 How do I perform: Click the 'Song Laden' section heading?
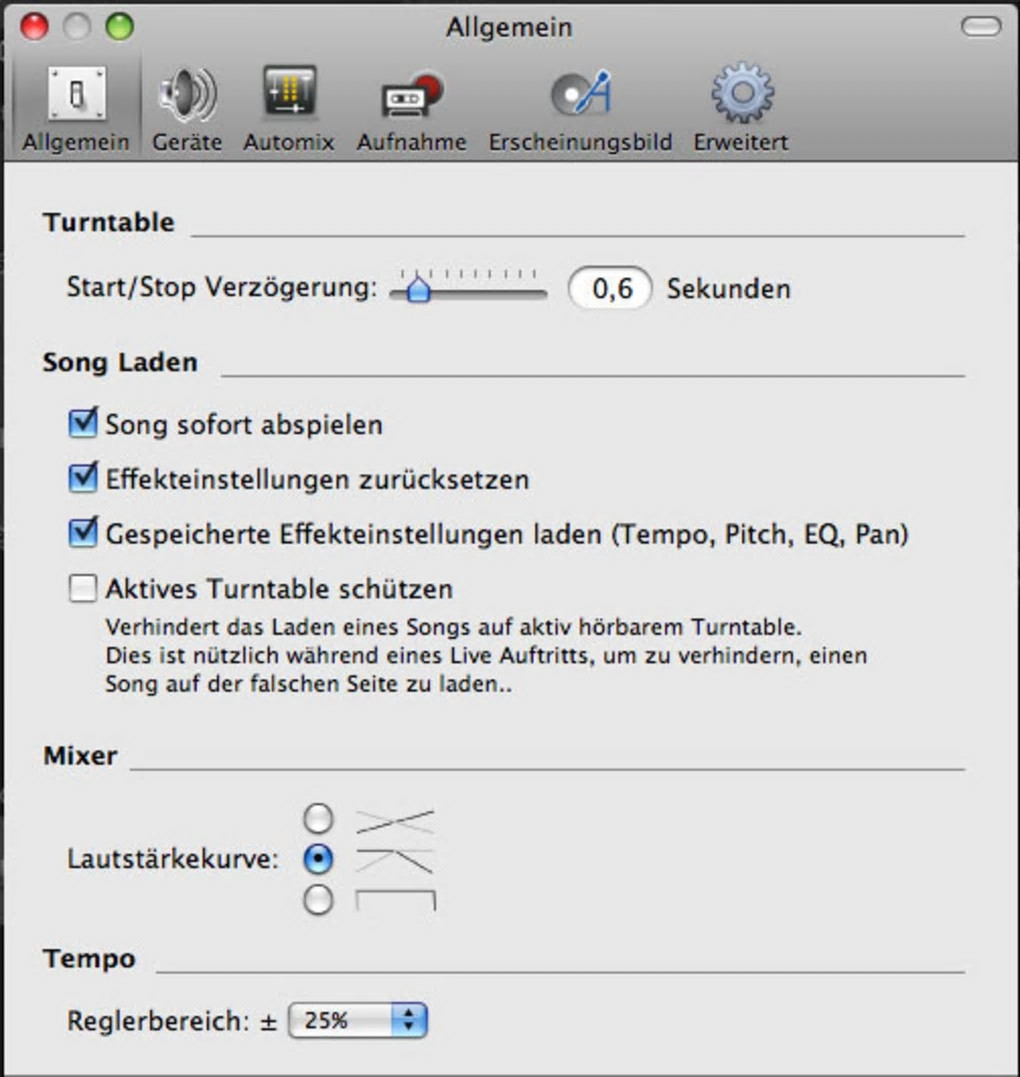pyautogui.click(x=120, y=362)
